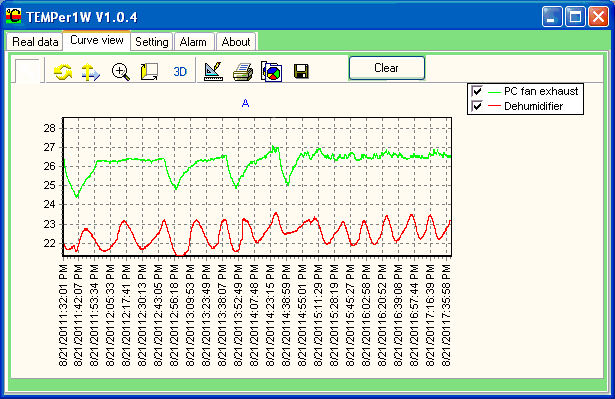The height and width of the screenshot is (399, 615).
Task: Click the 24 value on Y axis
Action: coord(50,205)
